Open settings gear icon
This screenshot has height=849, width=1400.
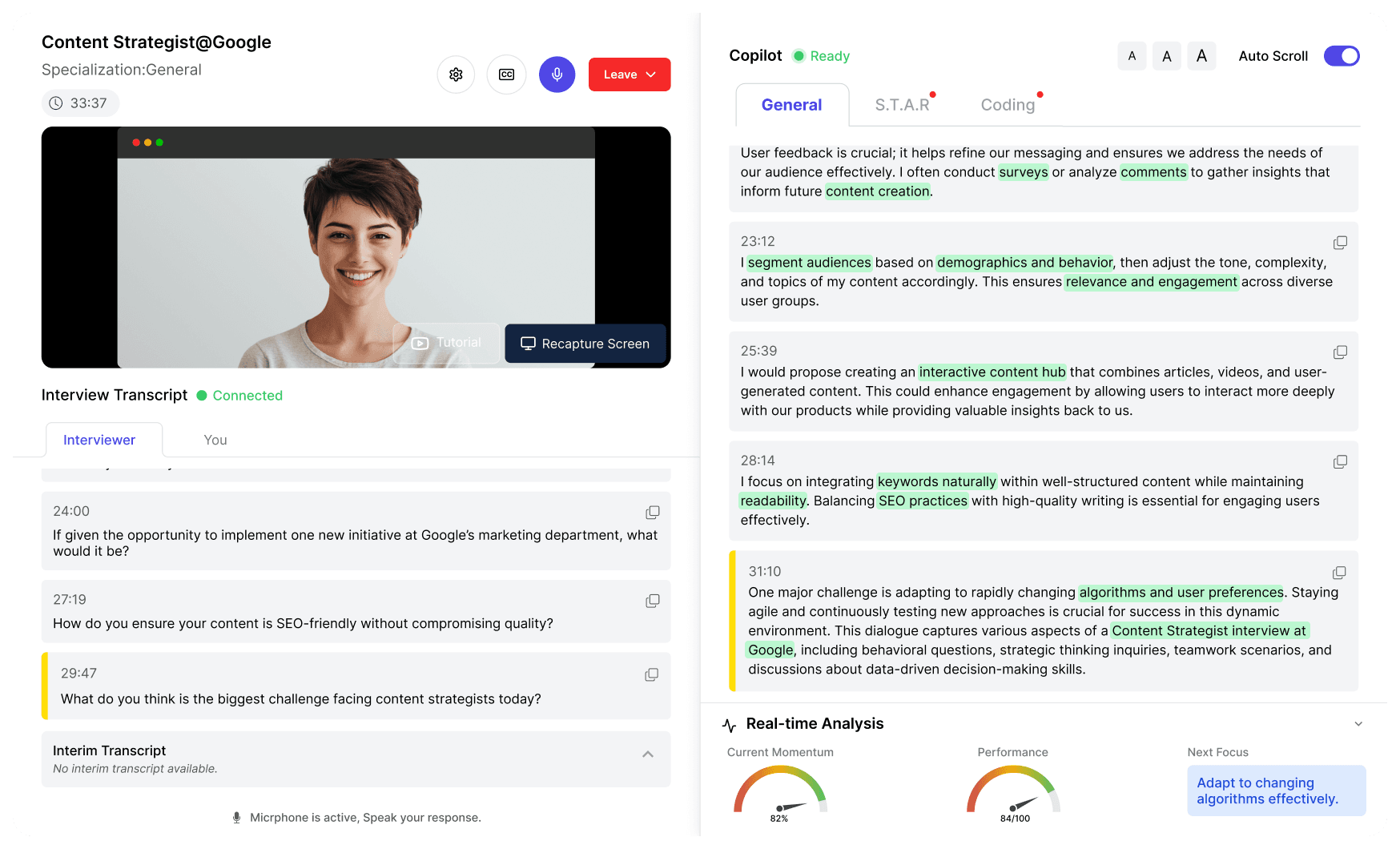(x=456, y=74)
